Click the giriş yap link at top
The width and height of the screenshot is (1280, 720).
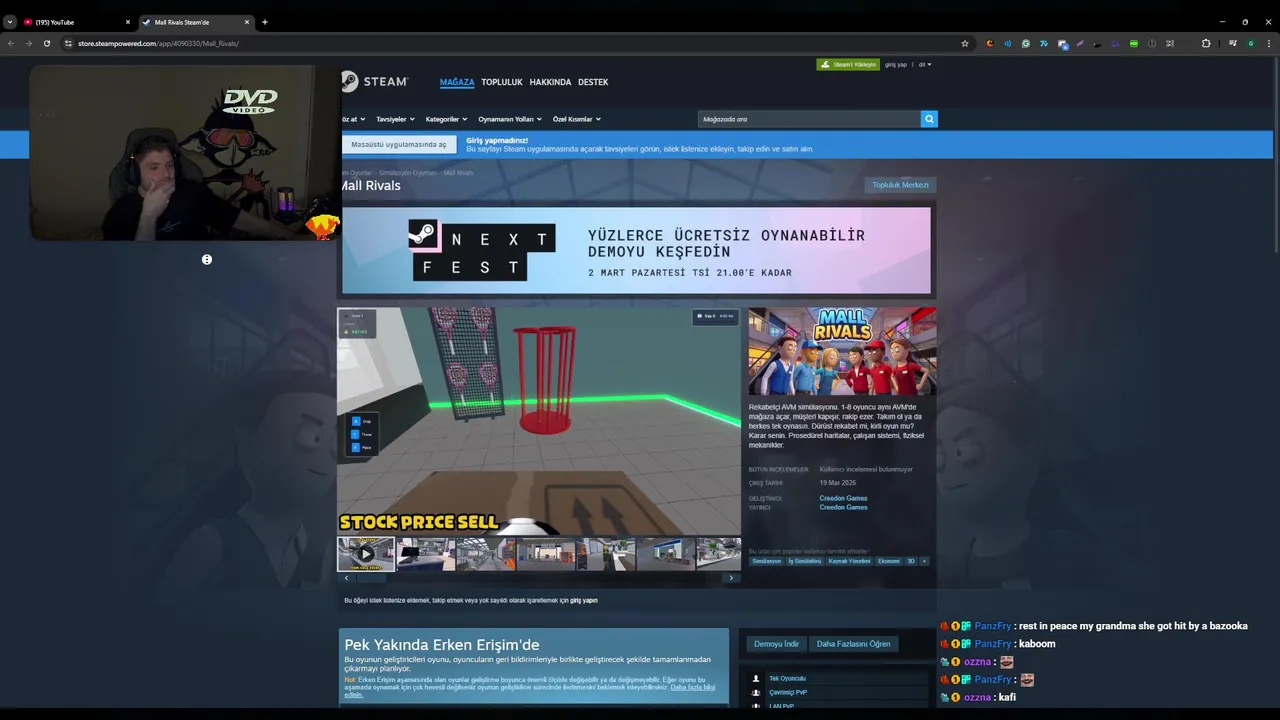[896, 64]
